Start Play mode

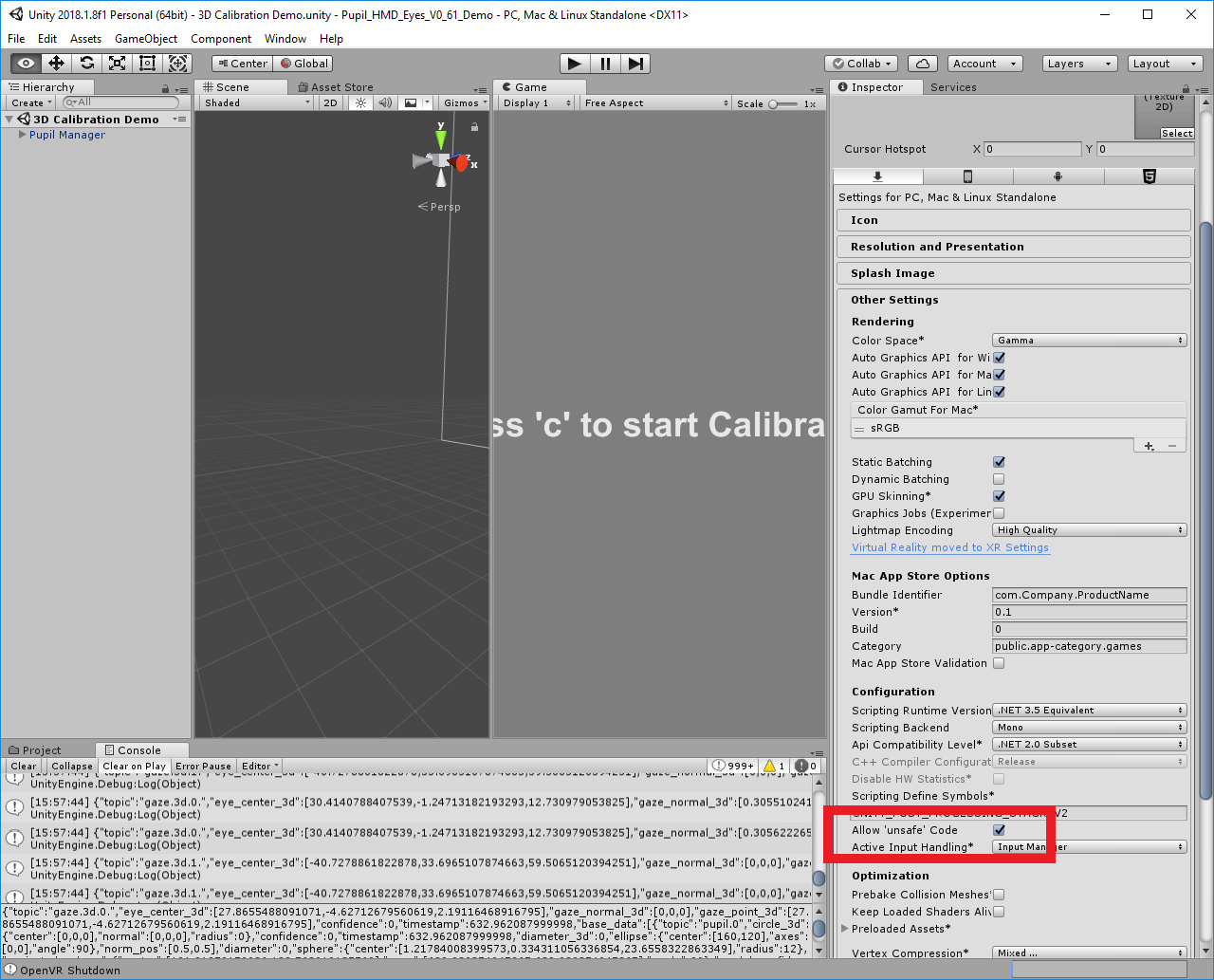pyautogui.click(x=574, y=64)
